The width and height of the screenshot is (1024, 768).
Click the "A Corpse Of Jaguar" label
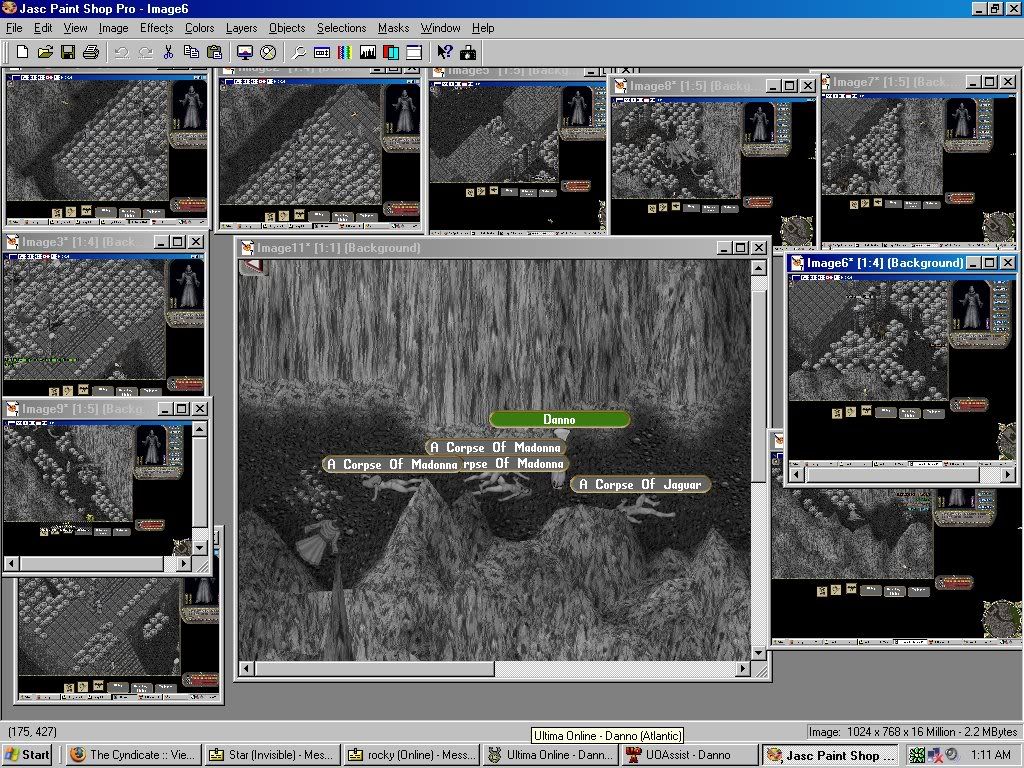click(640, 485)
